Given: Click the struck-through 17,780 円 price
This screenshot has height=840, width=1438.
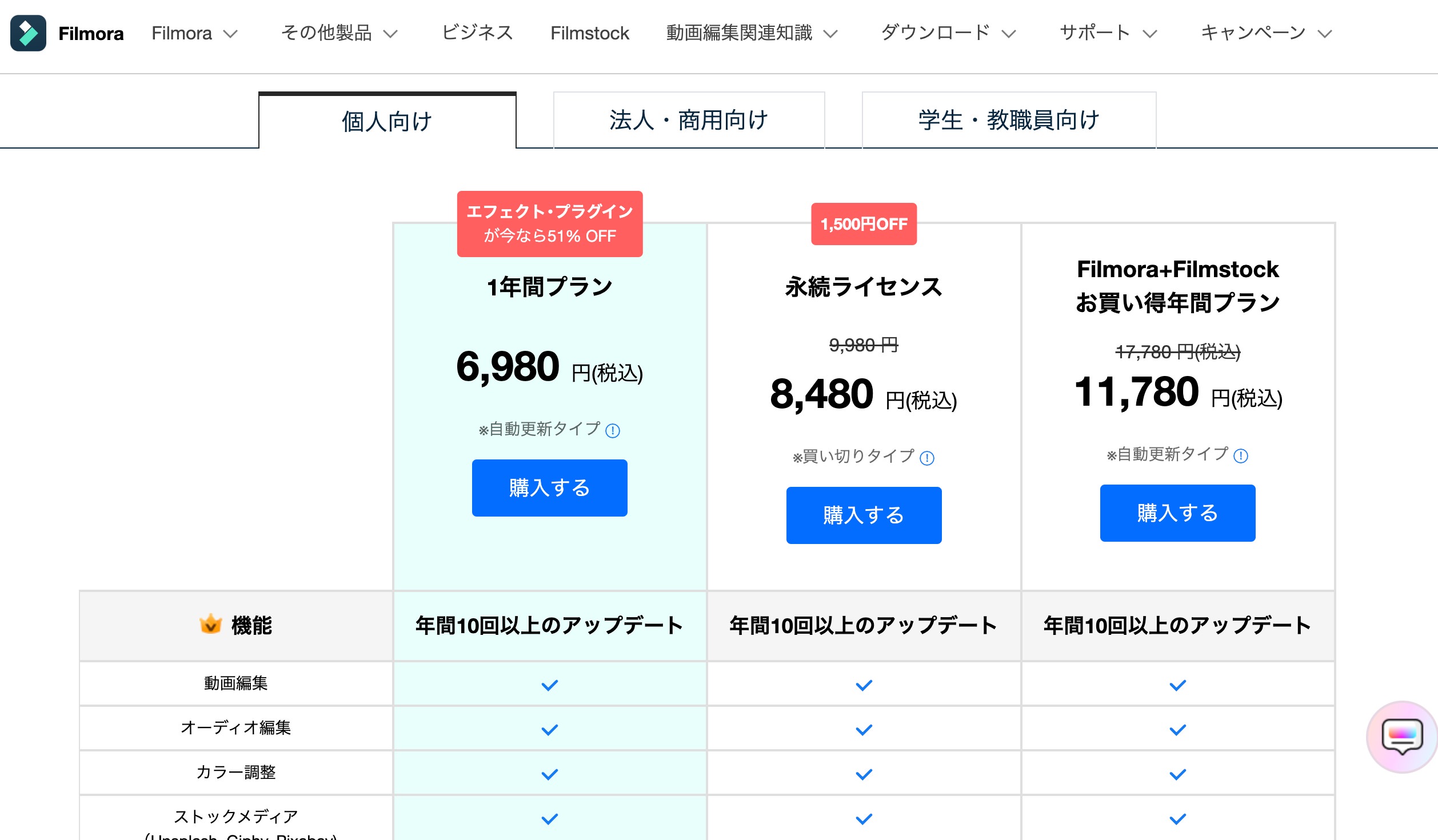Looking at the screenshot, I should pos(1178,351).
